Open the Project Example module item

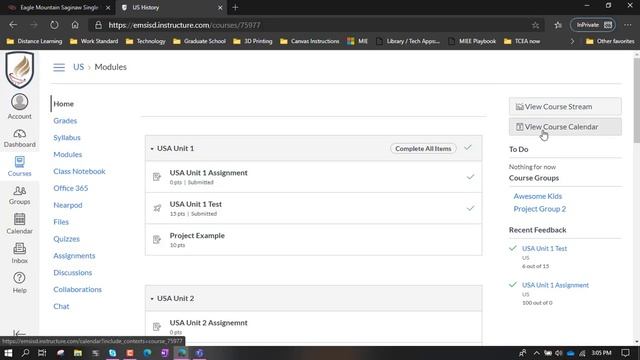pos(197,236)
